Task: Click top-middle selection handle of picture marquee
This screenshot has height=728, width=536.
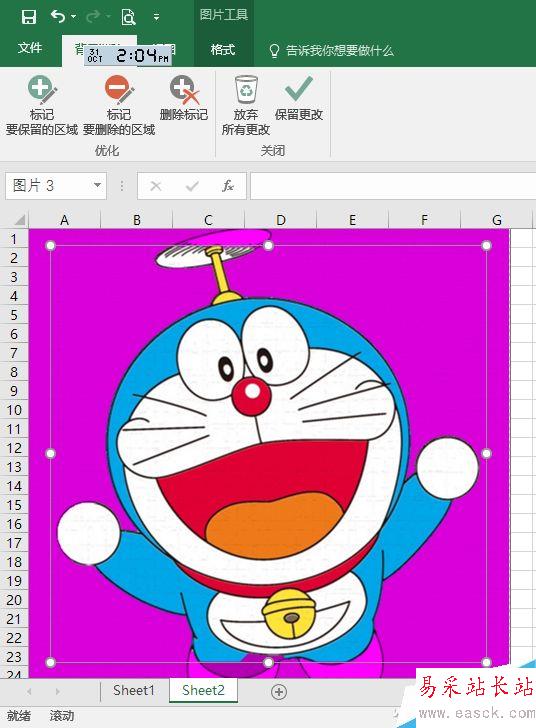Action: tap(268, 246)
